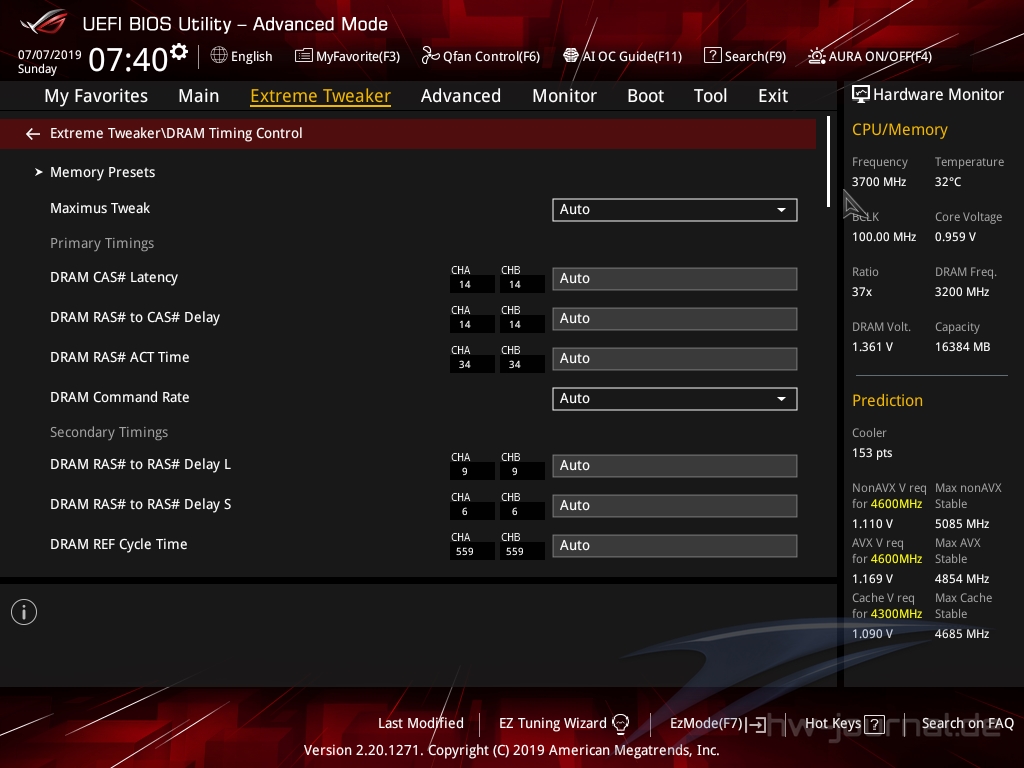This screenshot has height=768, width=1024.
Task: Change language via English label
Action: tap(251, 56)
